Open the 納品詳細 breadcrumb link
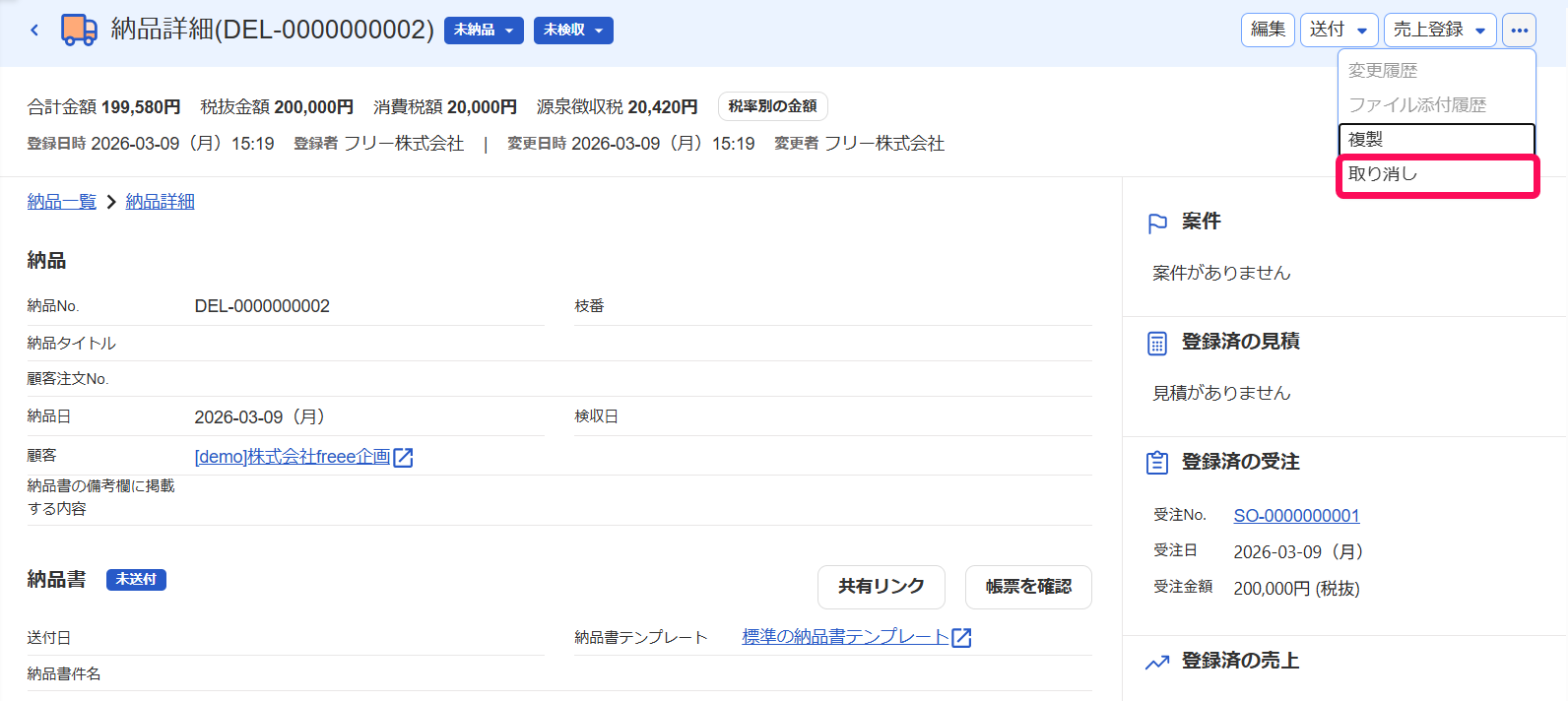This screenshot has width=1568, height=701. coord(161,202)
